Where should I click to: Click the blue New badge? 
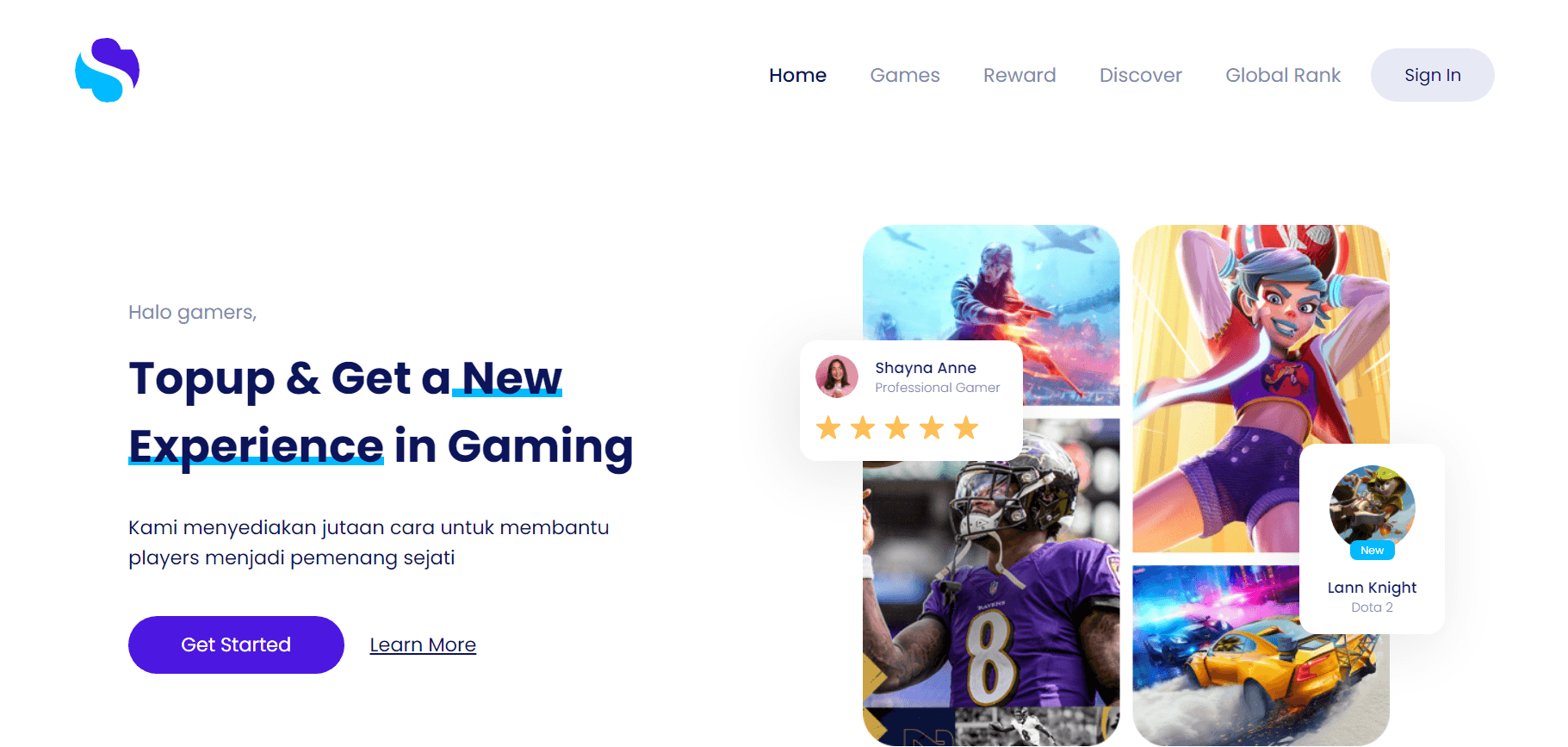coord(1372,551)
